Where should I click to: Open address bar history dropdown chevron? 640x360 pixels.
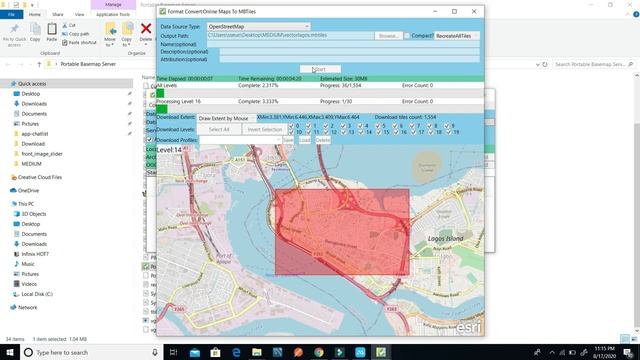(538, 64)
